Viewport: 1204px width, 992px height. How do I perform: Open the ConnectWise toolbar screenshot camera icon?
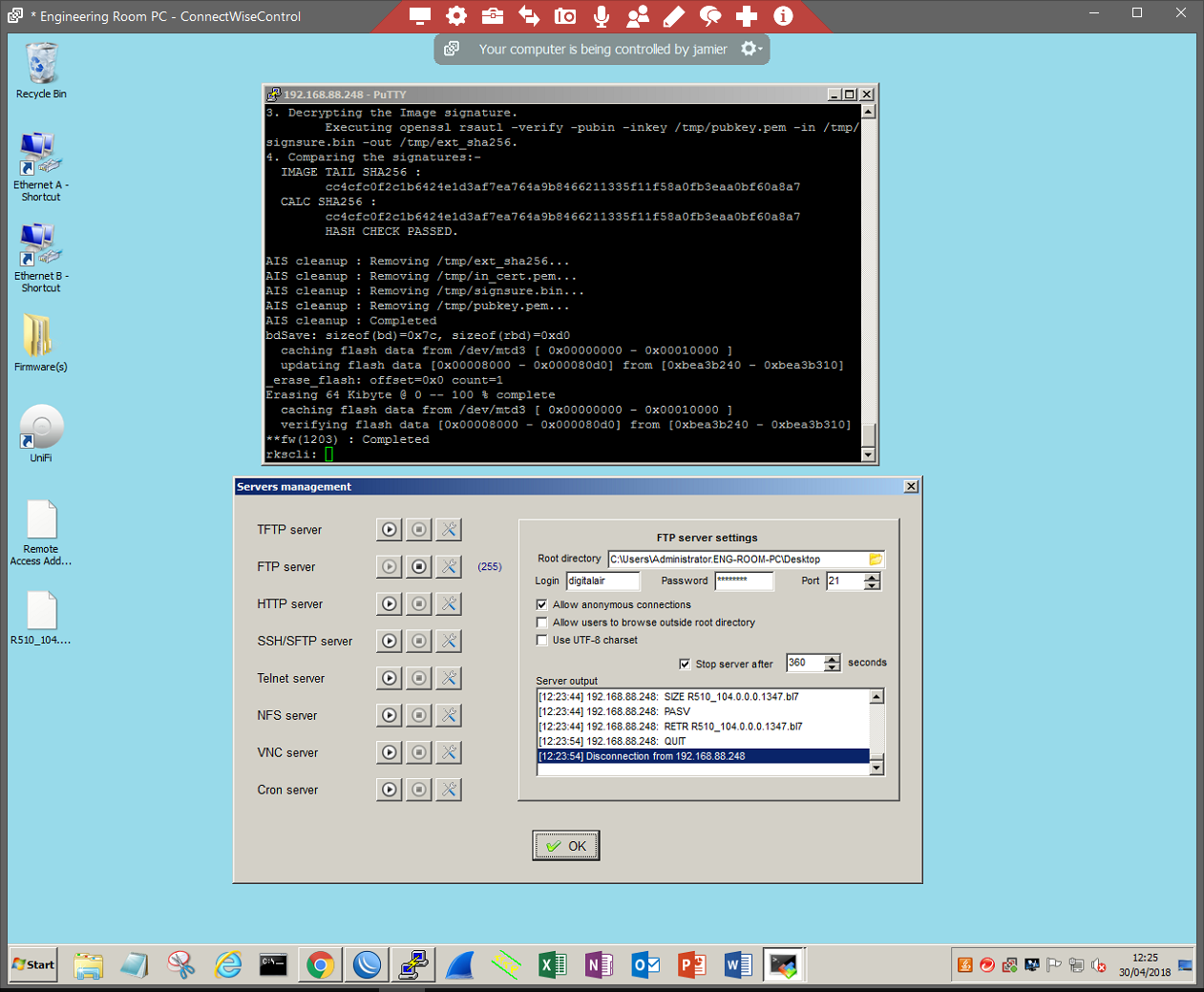tap(565, 16)
